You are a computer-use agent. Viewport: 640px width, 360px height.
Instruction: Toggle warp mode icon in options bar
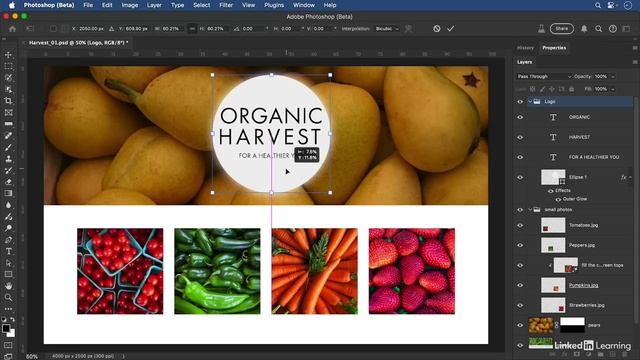(x=408, y=29)
